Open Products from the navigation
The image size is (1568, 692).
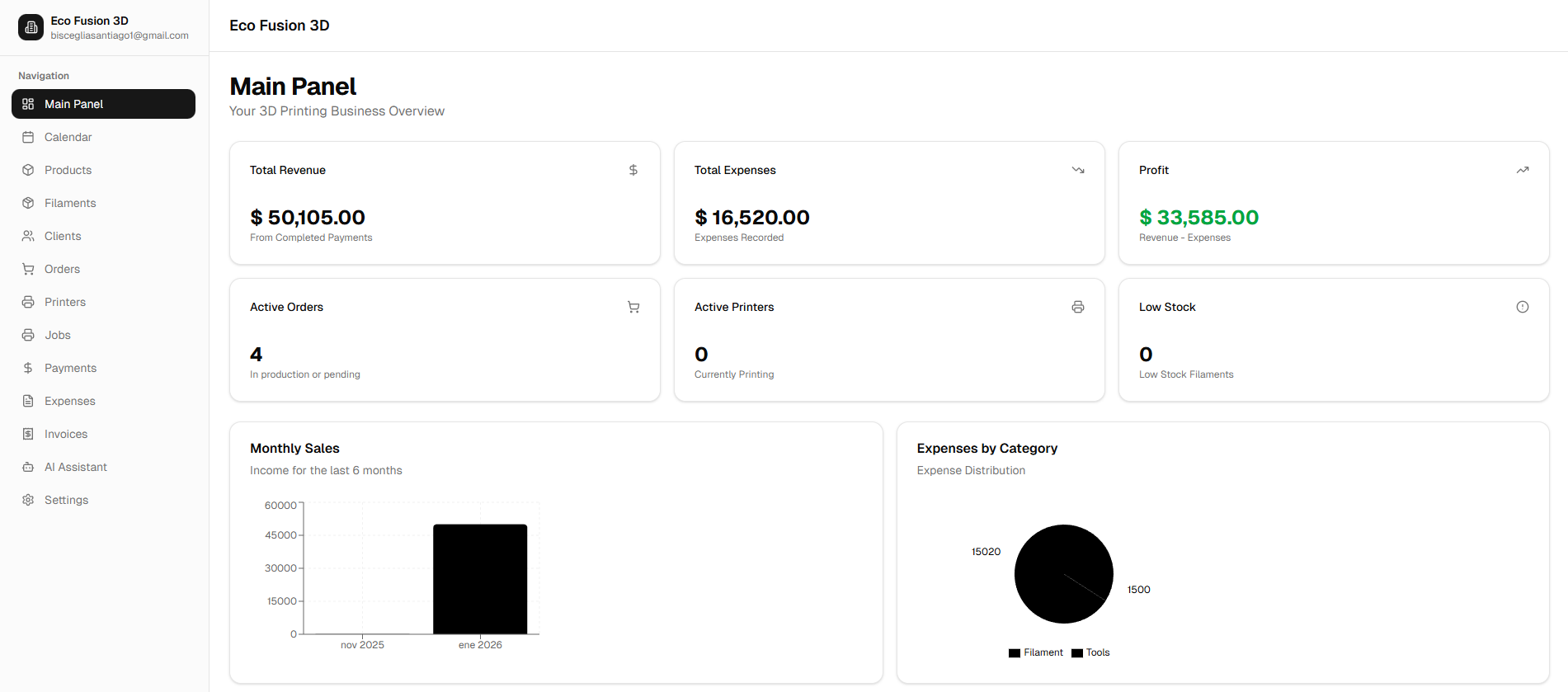click(x=103, y=170)
